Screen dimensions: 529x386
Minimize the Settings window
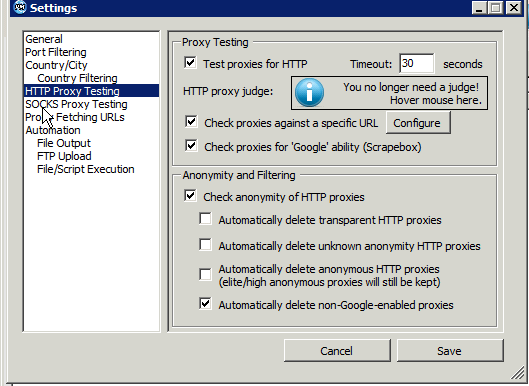point(479,7)
